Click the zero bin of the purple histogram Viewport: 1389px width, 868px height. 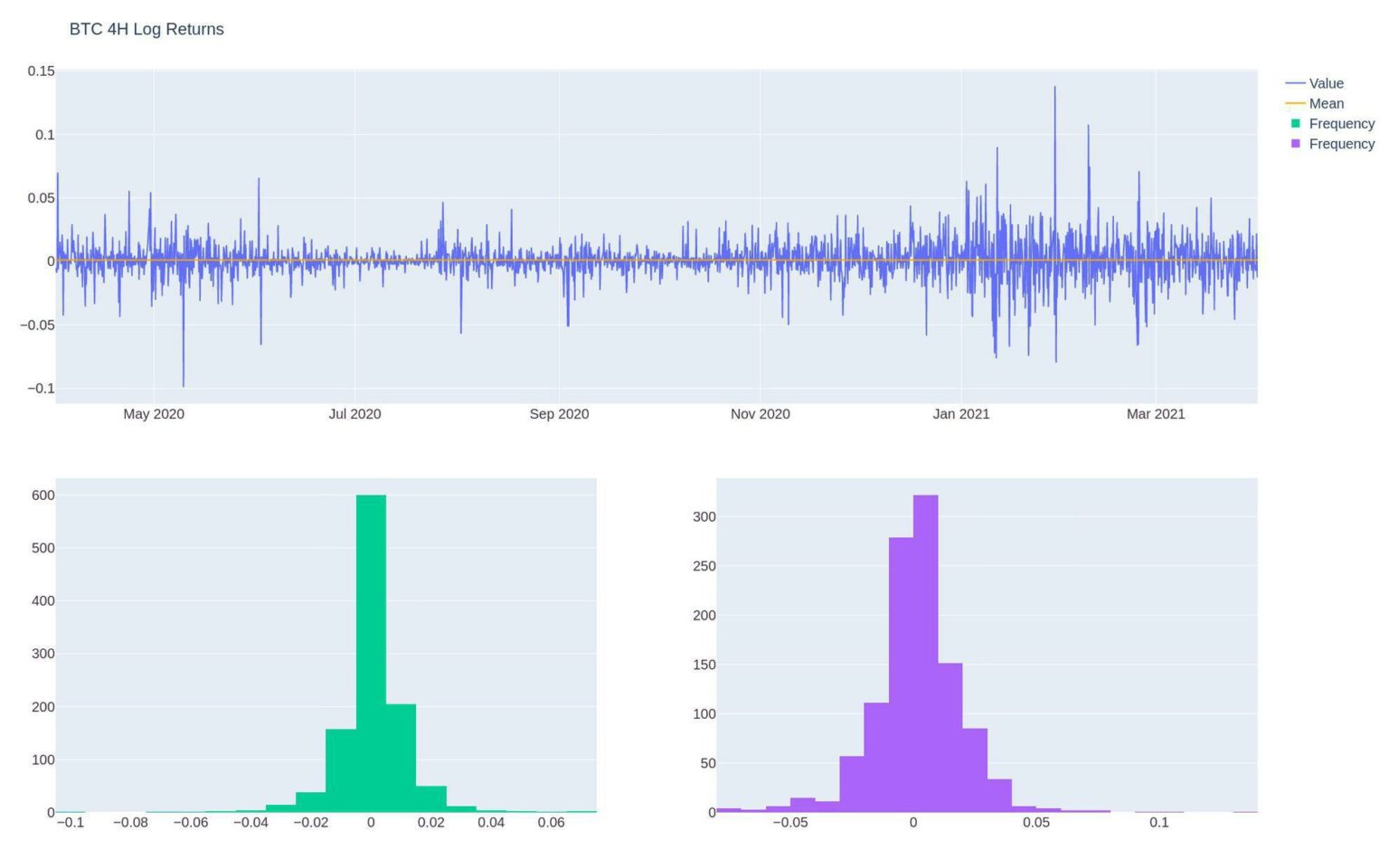coord(924,651)
